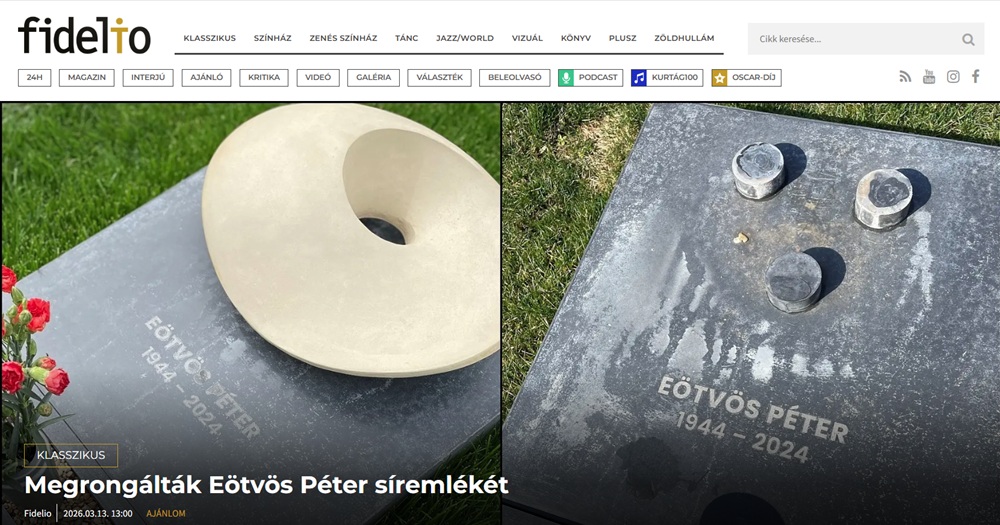The image size is (1000, 525).
Task: Click the Klasszikus category label on article
Action: point(71,455)
